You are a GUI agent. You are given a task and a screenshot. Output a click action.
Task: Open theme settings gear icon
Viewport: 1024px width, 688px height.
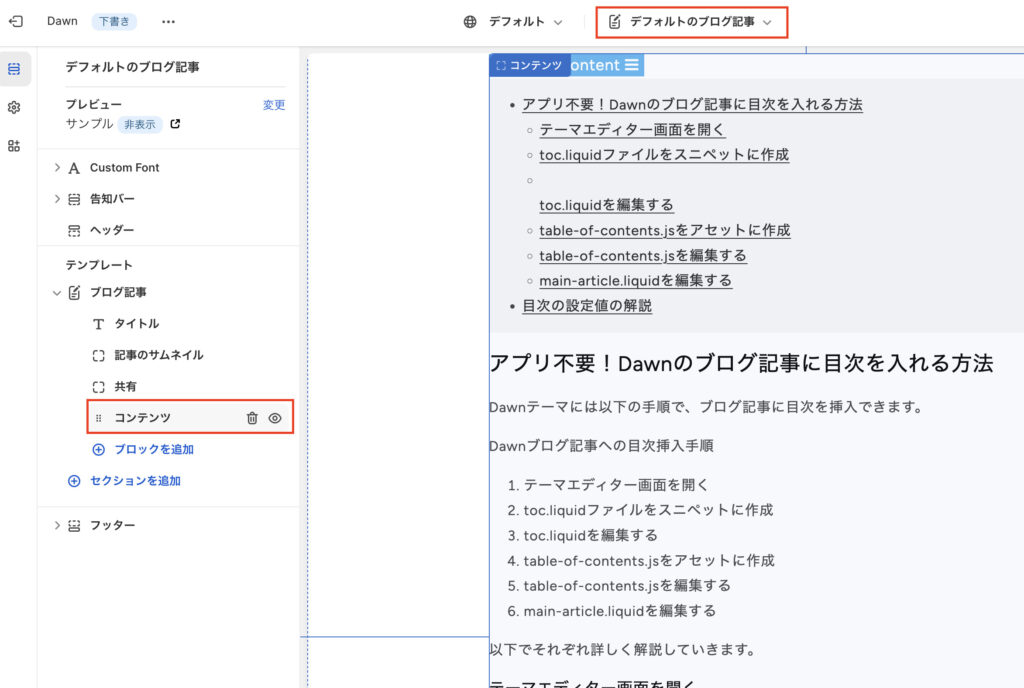14,107
